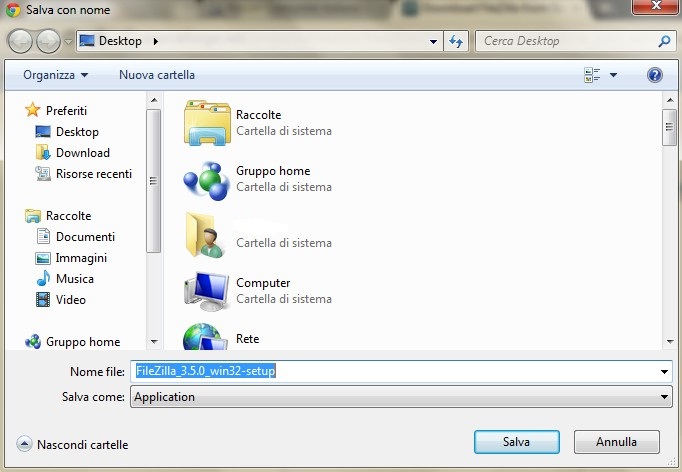Open the view options dropdown arrow
Image resolution: width=682 pixels, height=472 pixels.
pyautogui.click(x=614, y=75)
